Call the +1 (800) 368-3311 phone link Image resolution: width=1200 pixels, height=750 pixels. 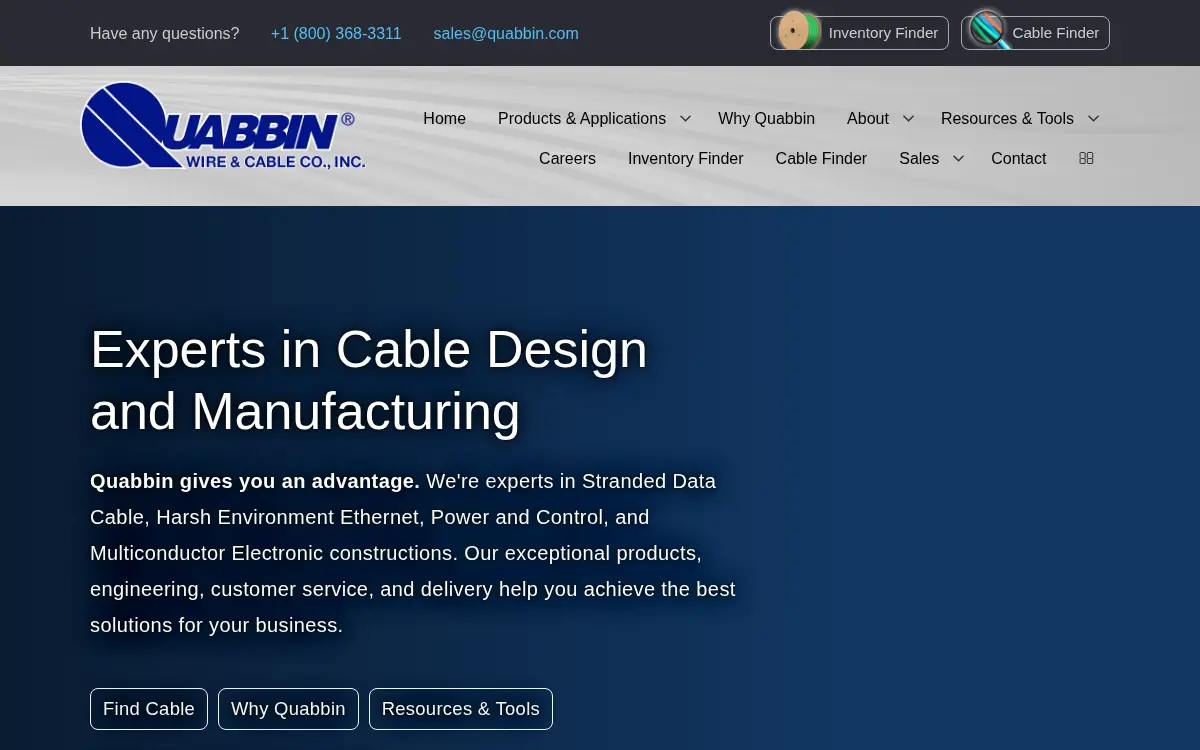click(x=336, y=33)
